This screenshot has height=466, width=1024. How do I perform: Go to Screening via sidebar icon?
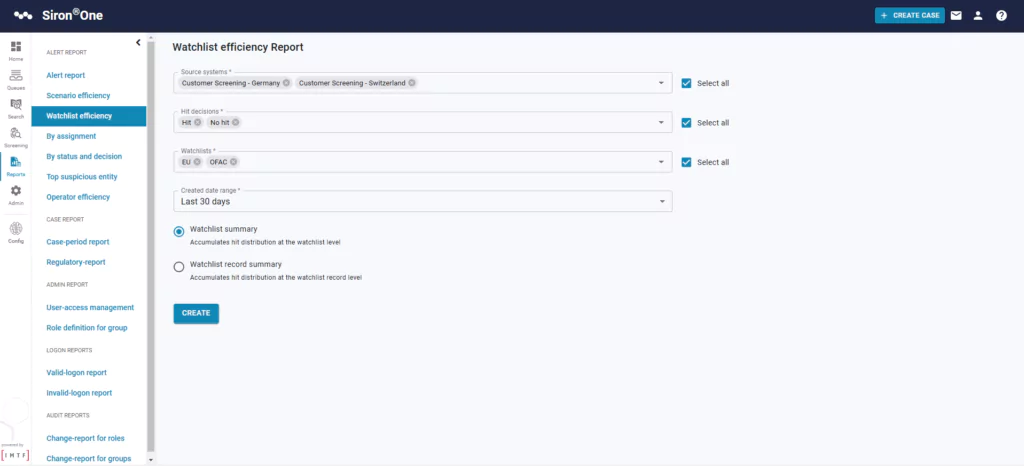coord(16,134)
